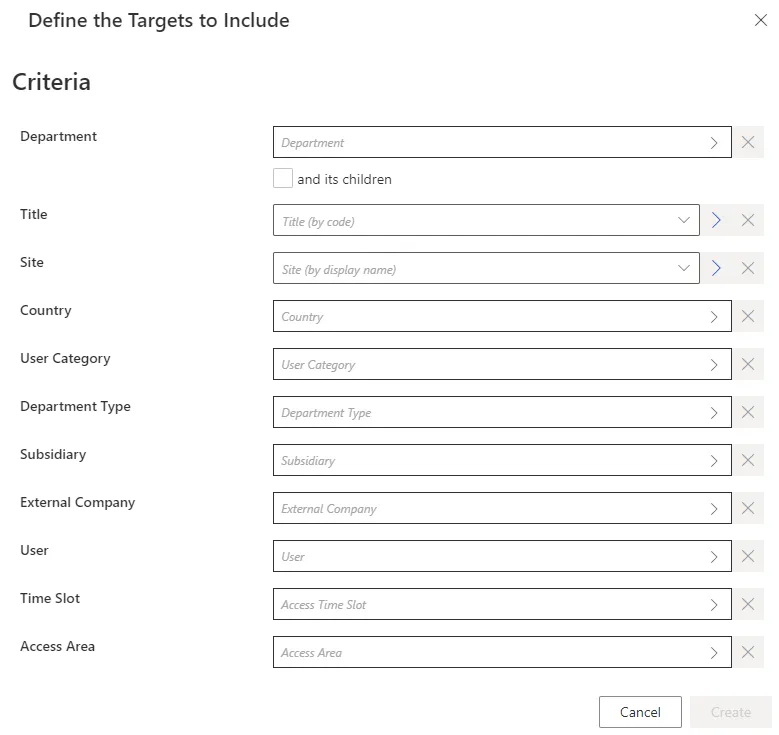Clear the Access Area field with its X icon
The height and width of the screenshot is (735, 779).
(x=748, y=652)
